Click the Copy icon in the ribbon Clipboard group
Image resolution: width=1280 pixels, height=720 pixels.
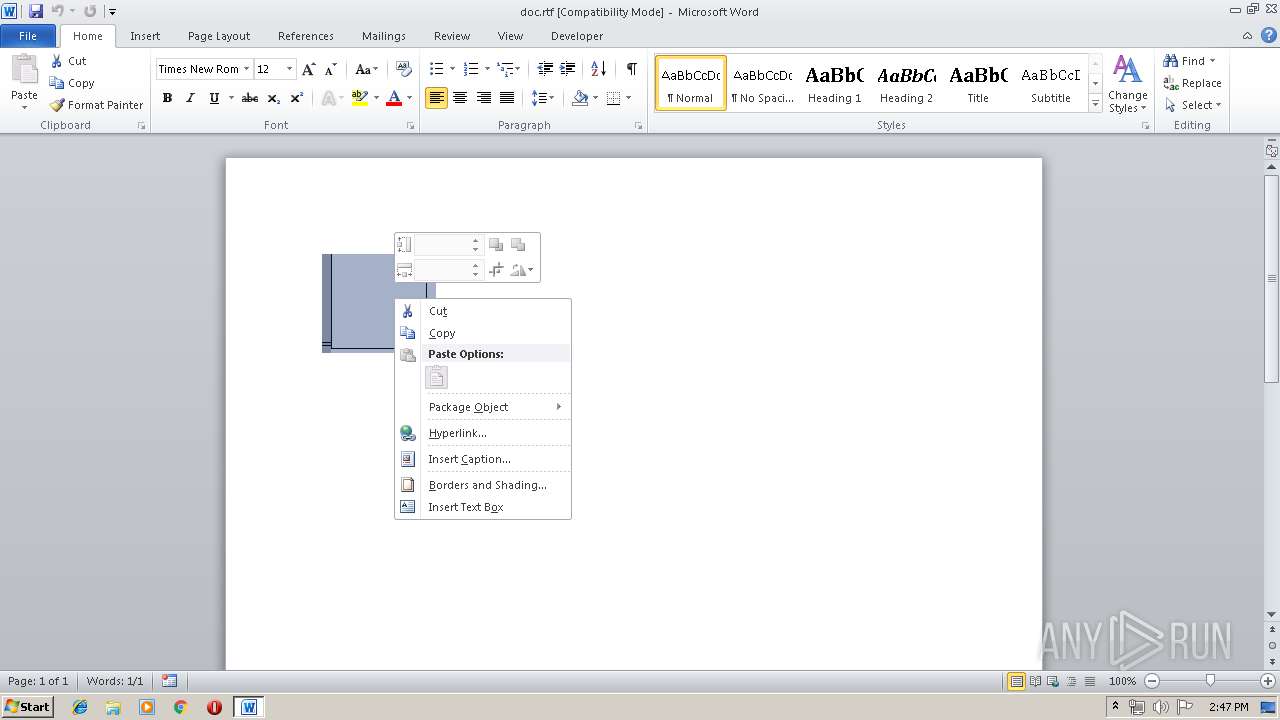click(x=57, y=83)
